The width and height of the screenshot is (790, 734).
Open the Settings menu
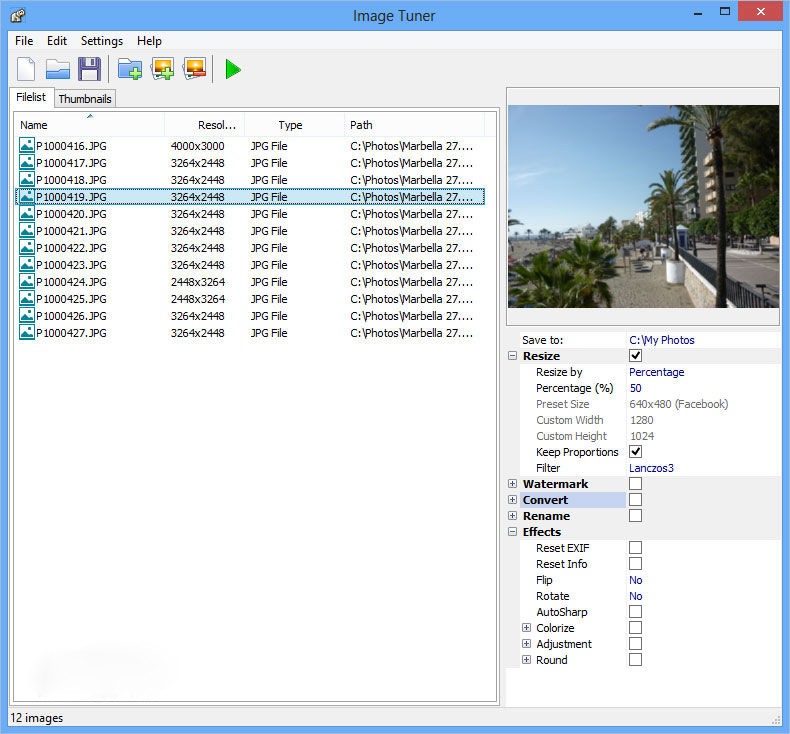(102, 41)
